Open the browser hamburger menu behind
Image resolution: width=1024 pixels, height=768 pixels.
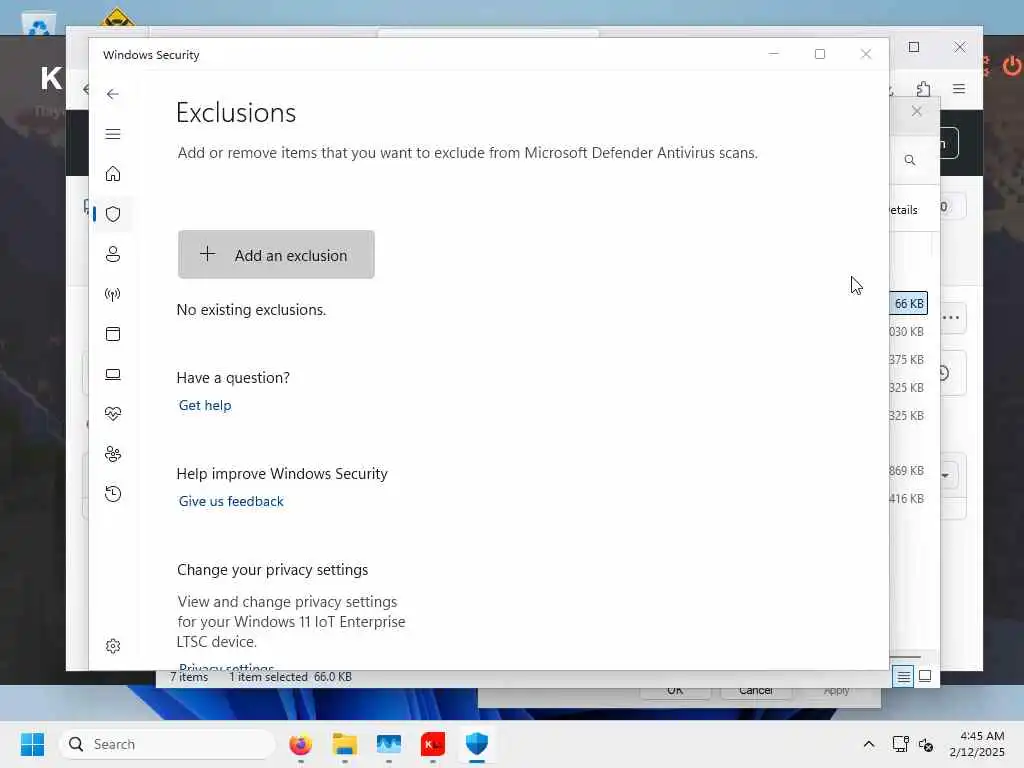(x=959, y=89)
